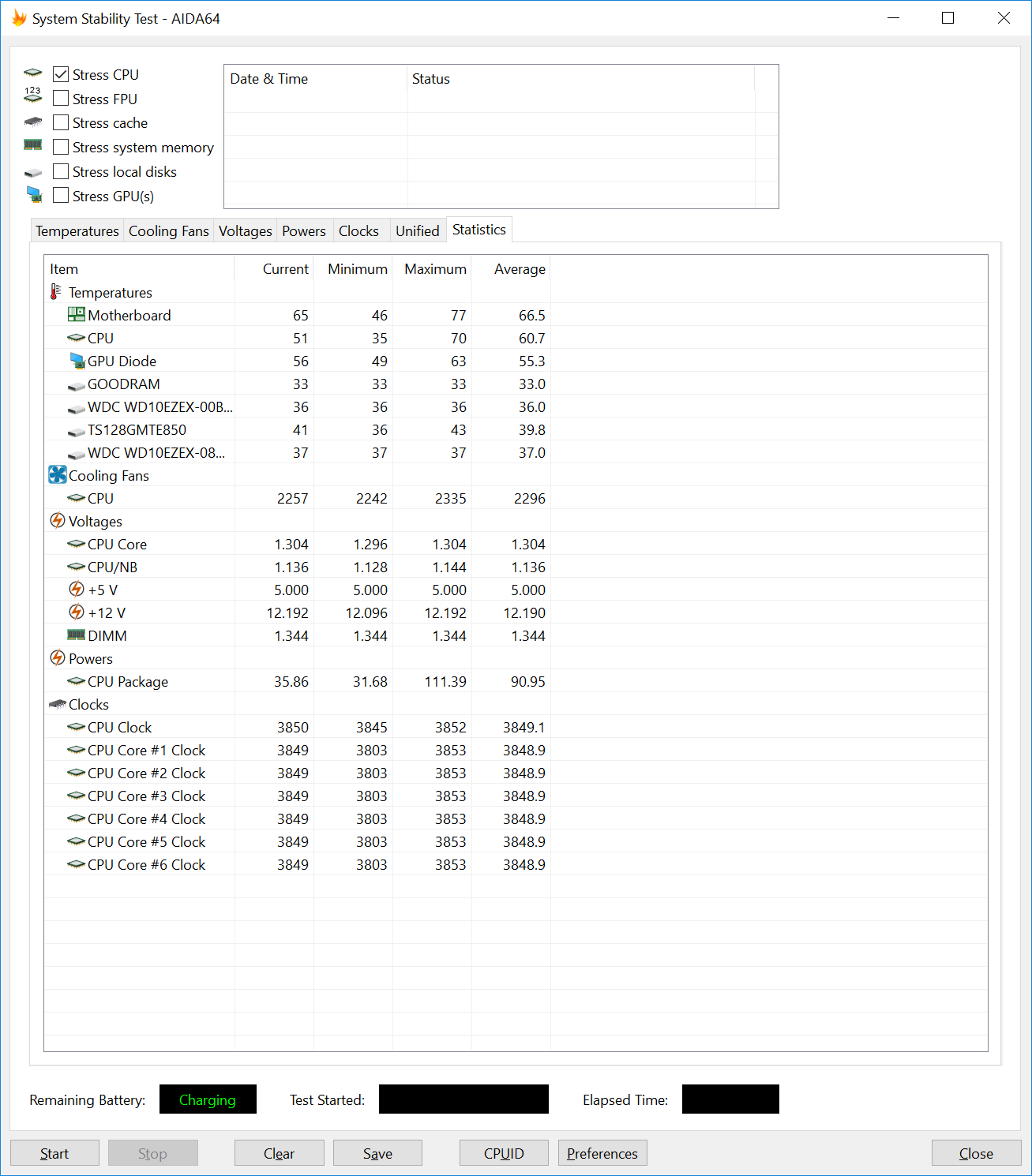Enable Stress local disks checkbox
This screenshot has width=1032, height=1176.
coord(61,171)
